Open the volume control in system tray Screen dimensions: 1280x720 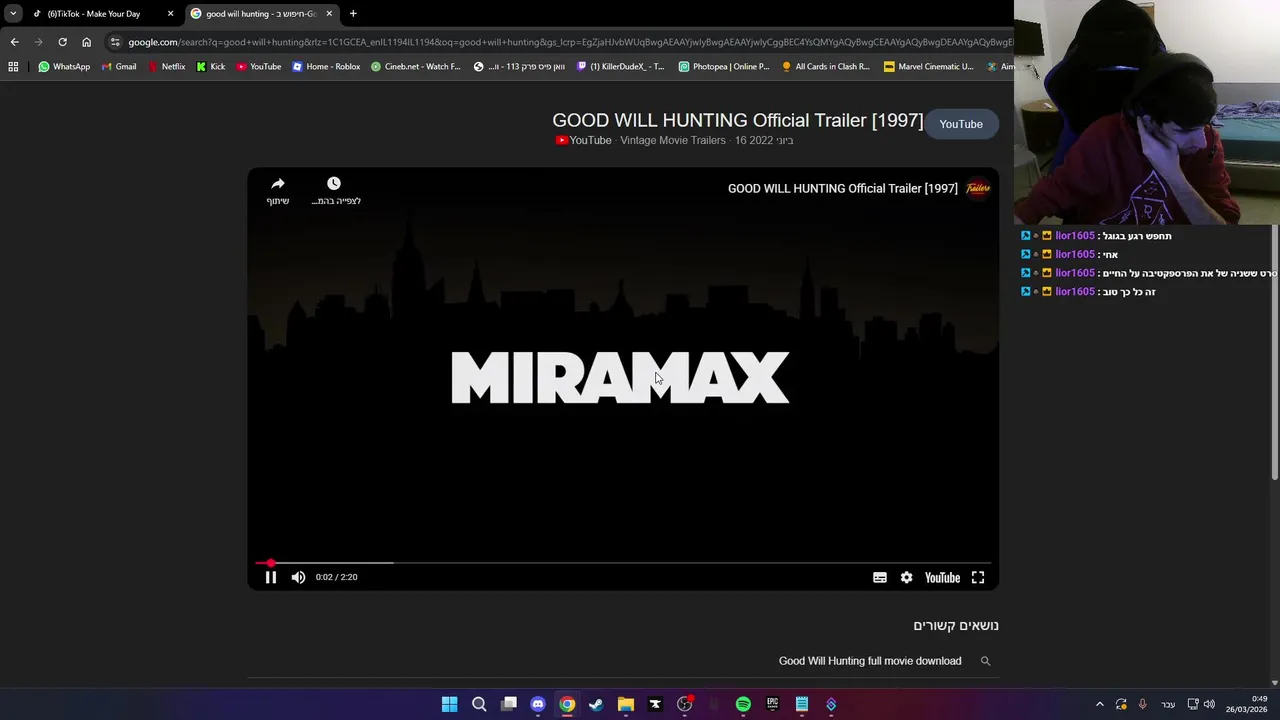click(x=1209, y=704)
